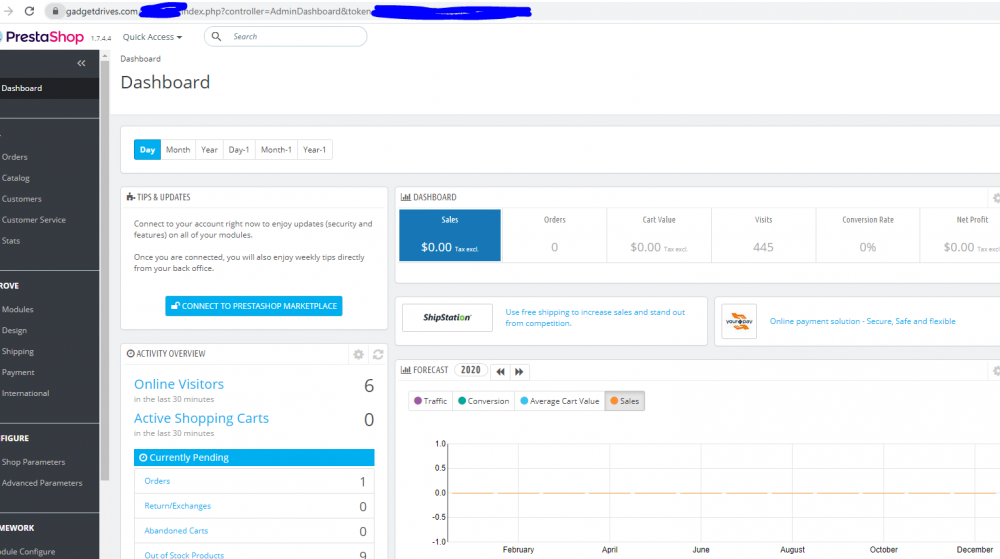Select the Month period tab
Image resolution: width=1000 pixels, height=559 pixels.
pos(178,150)
